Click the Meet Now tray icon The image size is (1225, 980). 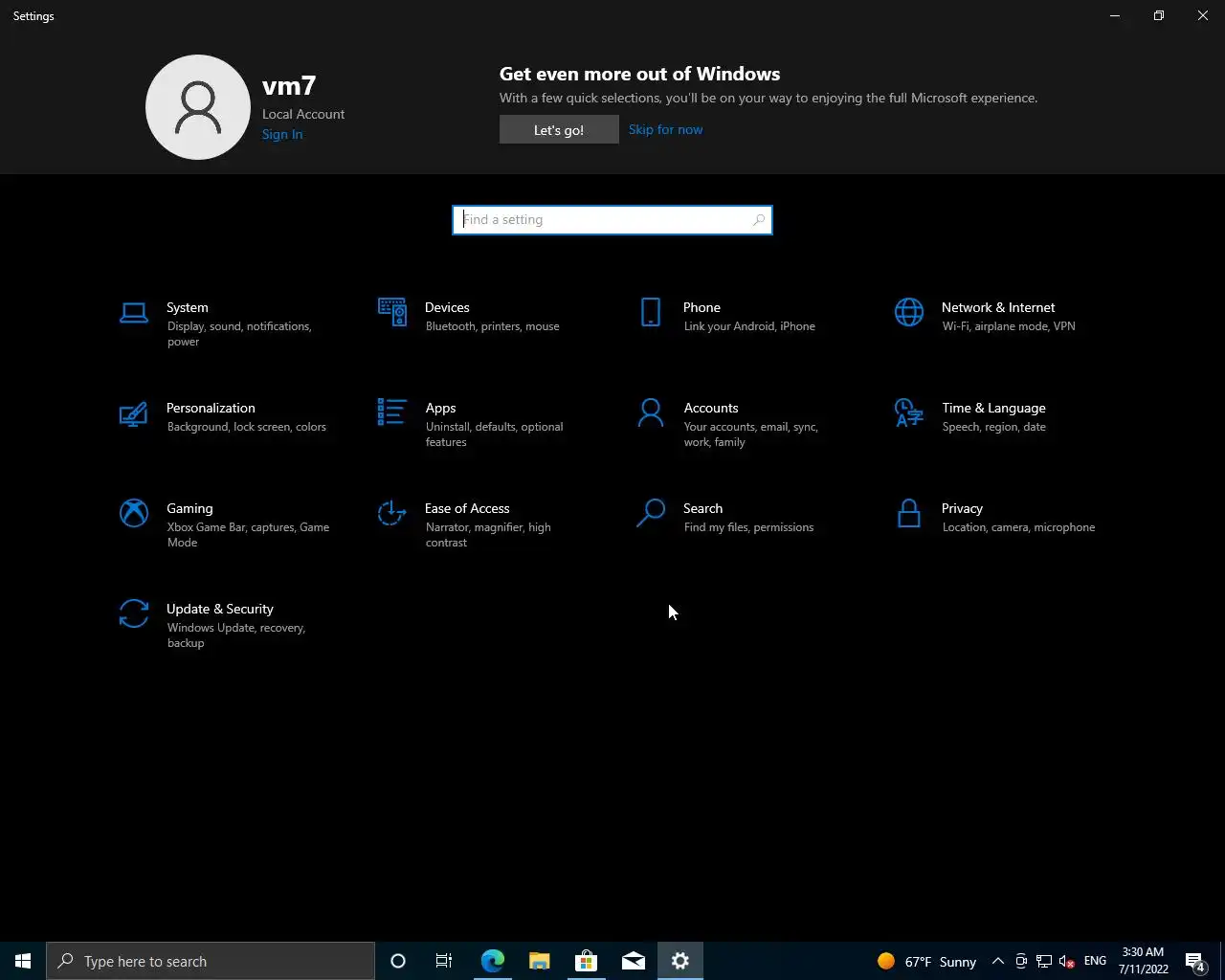[1021, 961]
